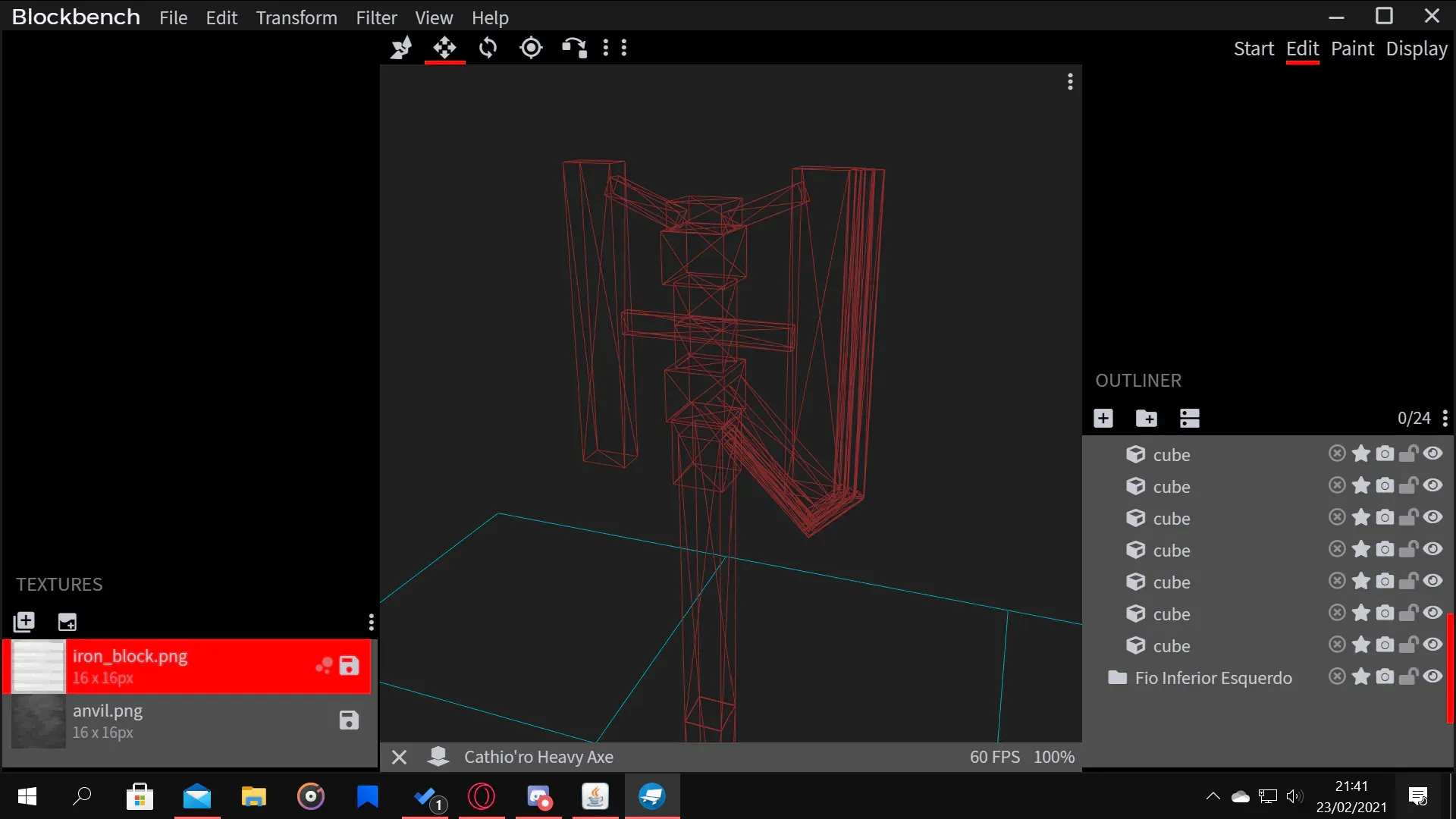Save the anvil.png texture
Screen dimensions: 1456x819
point(349,720)
